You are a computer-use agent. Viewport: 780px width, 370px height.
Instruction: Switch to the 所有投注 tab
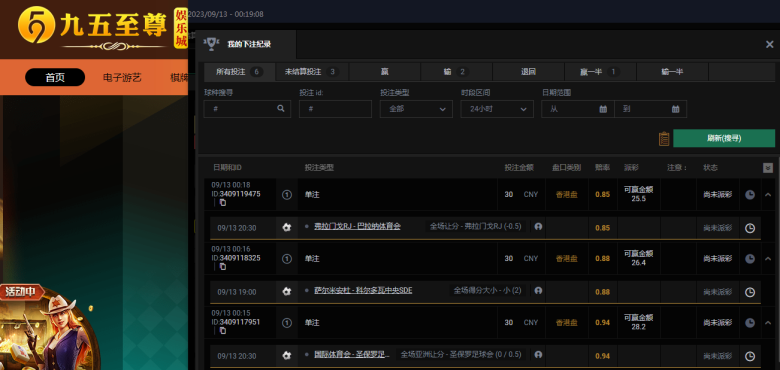[x=240, y=72]
